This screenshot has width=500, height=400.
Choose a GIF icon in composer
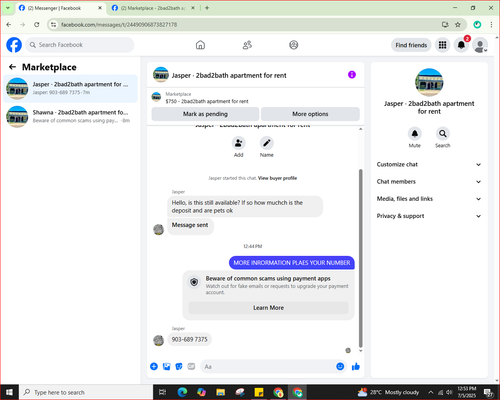click(x=191, y=367)
